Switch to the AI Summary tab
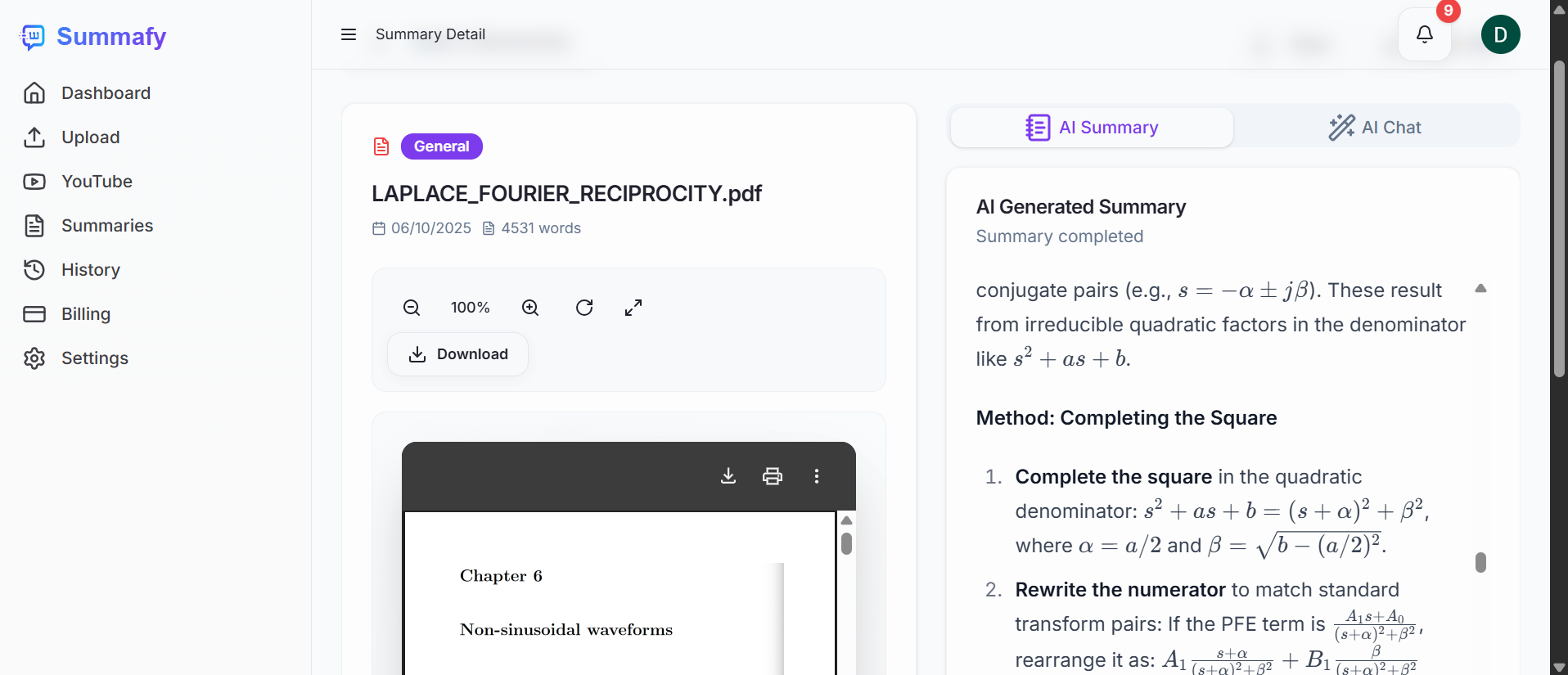 click(1092, 128)
